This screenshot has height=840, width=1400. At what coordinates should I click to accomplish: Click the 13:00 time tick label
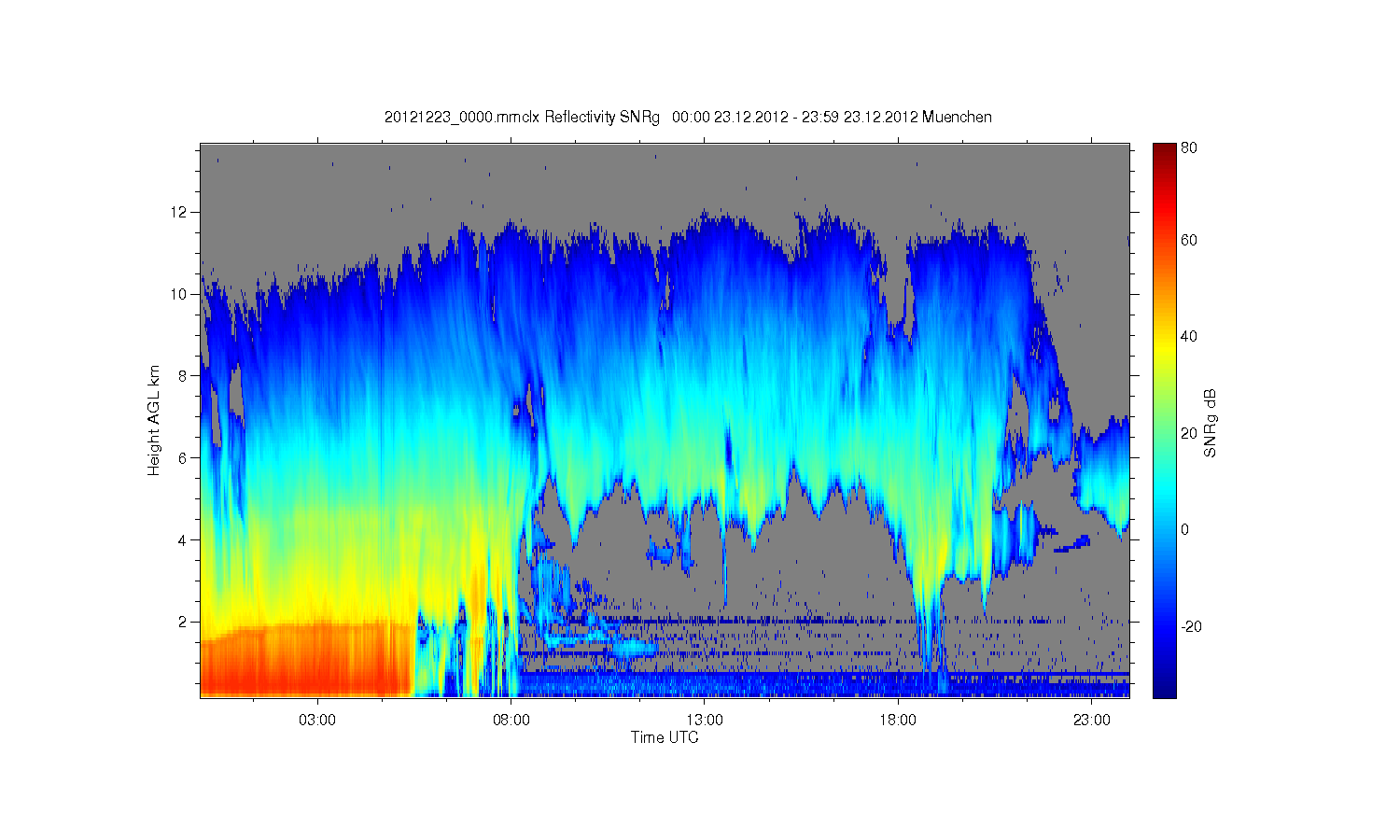click(705, 720)
